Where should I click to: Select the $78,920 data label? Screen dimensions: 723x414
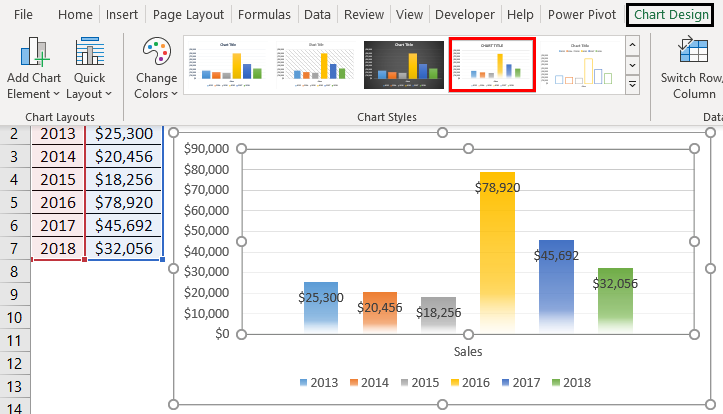(x=498, y=188)
